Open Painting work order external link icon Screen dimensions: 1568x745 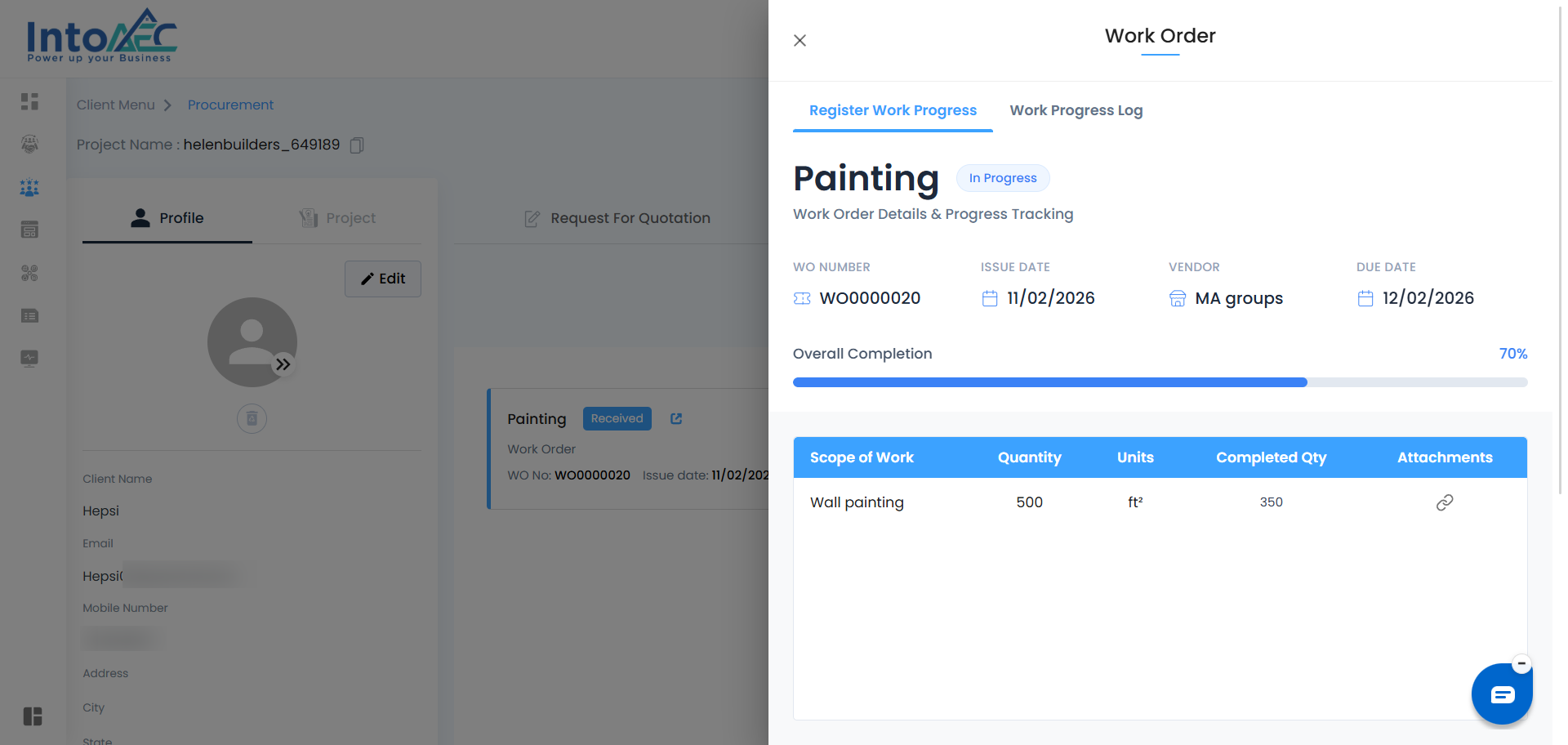pos(676,419)
